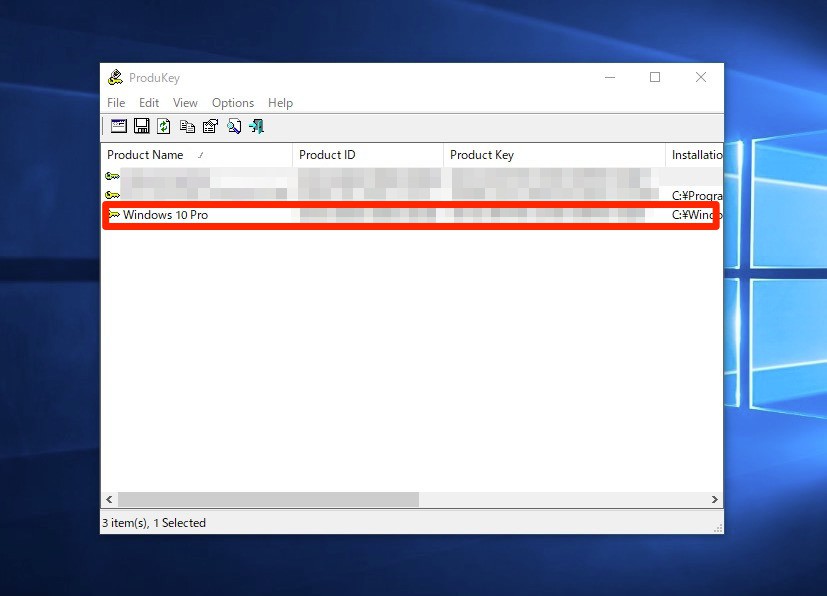Click the Copy Selected Items icon

tap(187, 126)
